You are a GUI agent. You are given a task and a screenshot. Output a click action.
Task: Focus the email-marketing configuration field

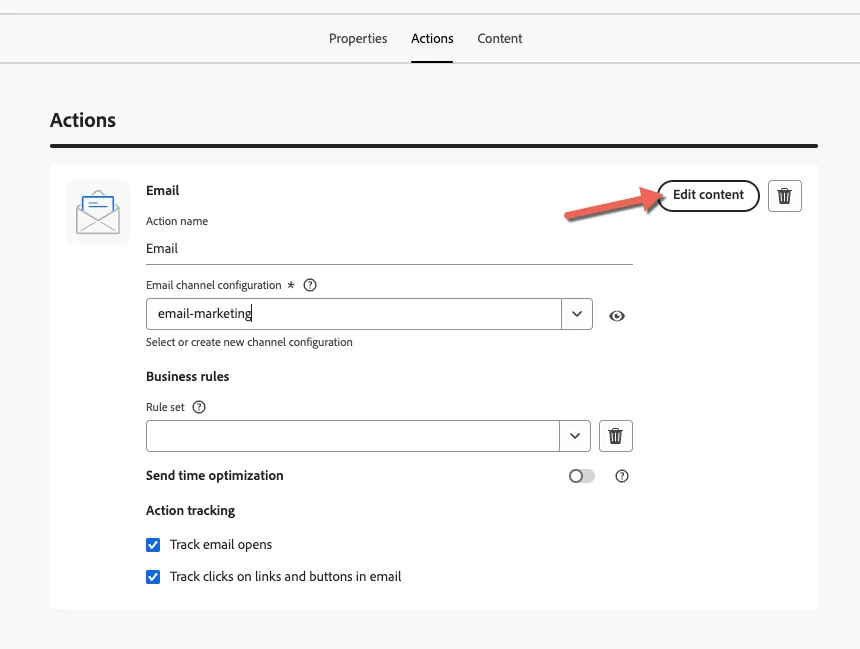(x=354, y=314)
